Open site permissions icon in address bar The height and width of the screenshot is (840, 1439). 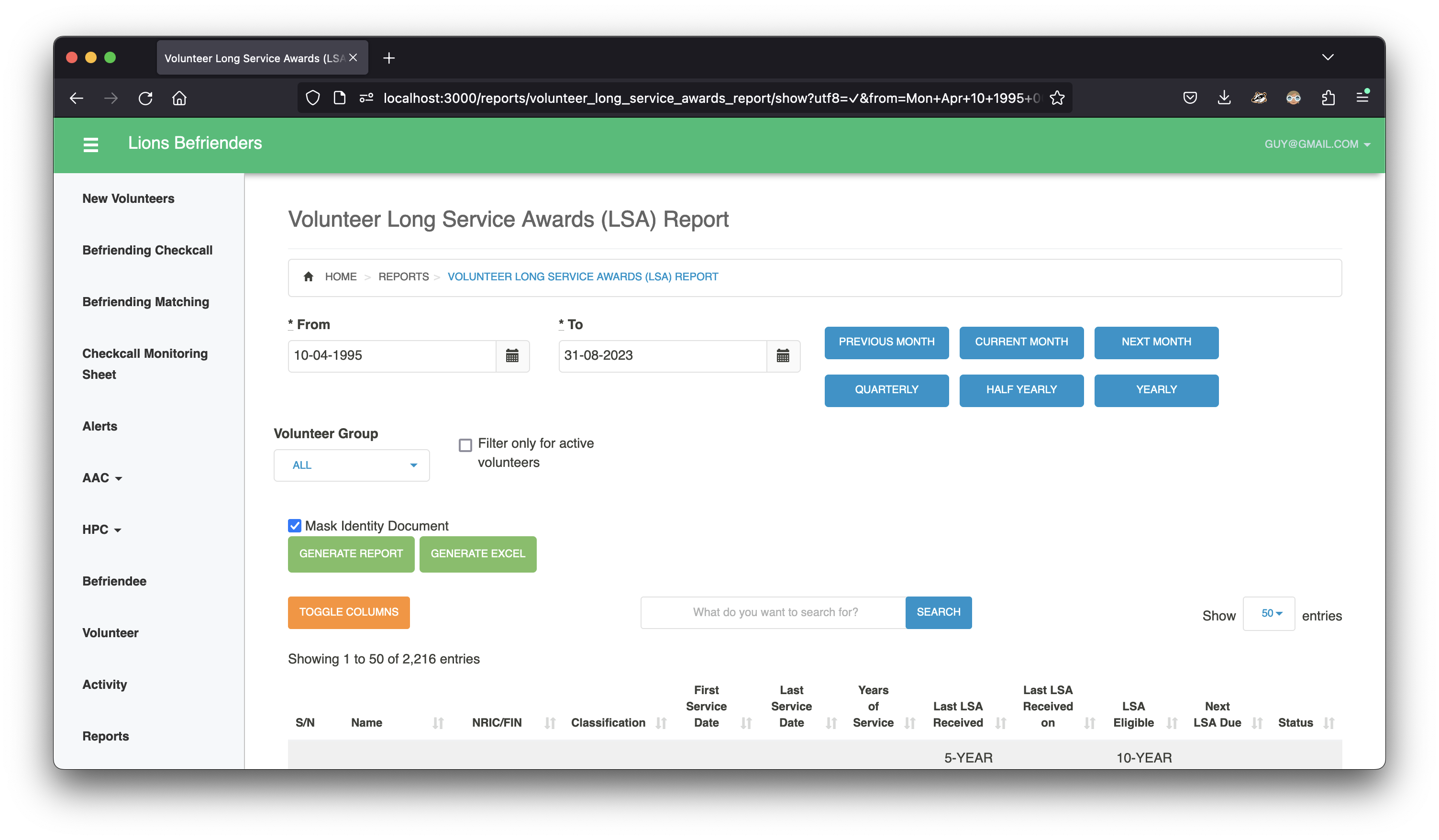click(366, 98)
